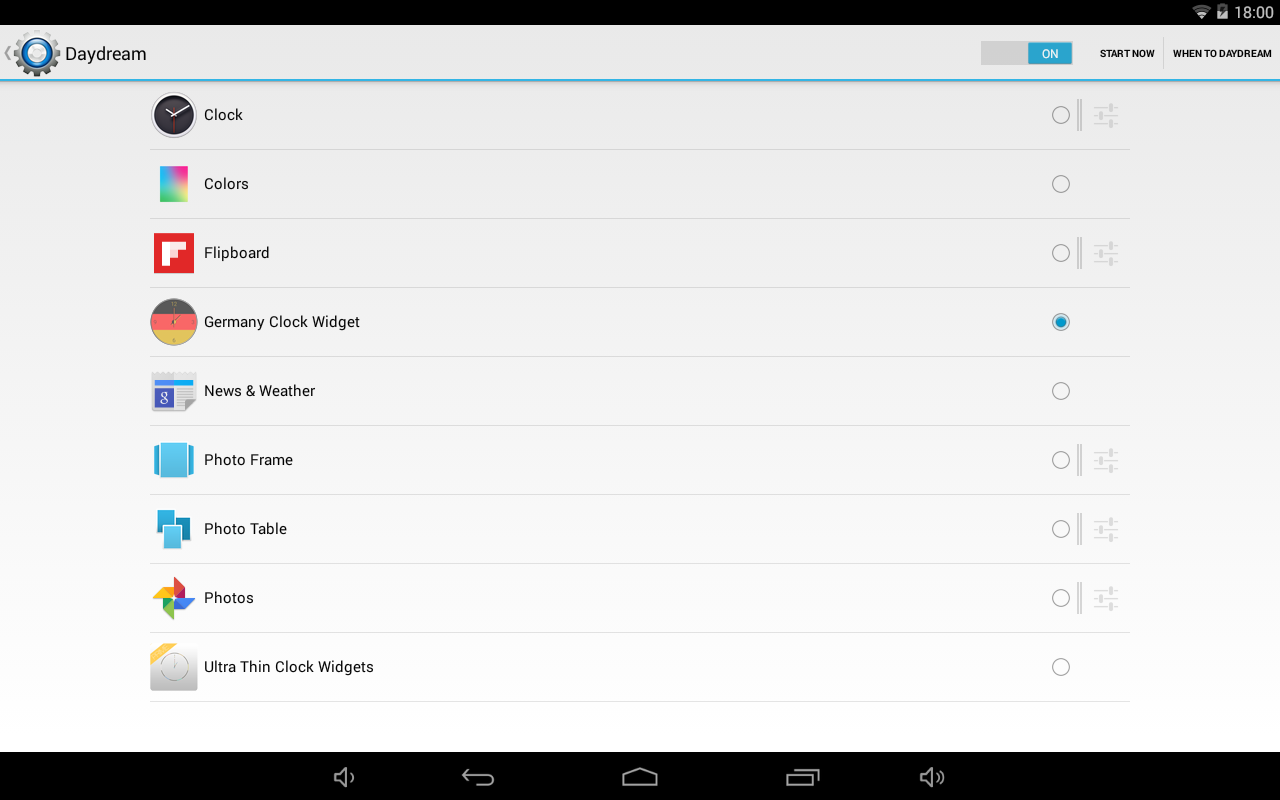Image resolution: width=1280 pixels, height=800 pixels.
Task: Open the Recent Apps navigation icon
Action: coord(803,777)
